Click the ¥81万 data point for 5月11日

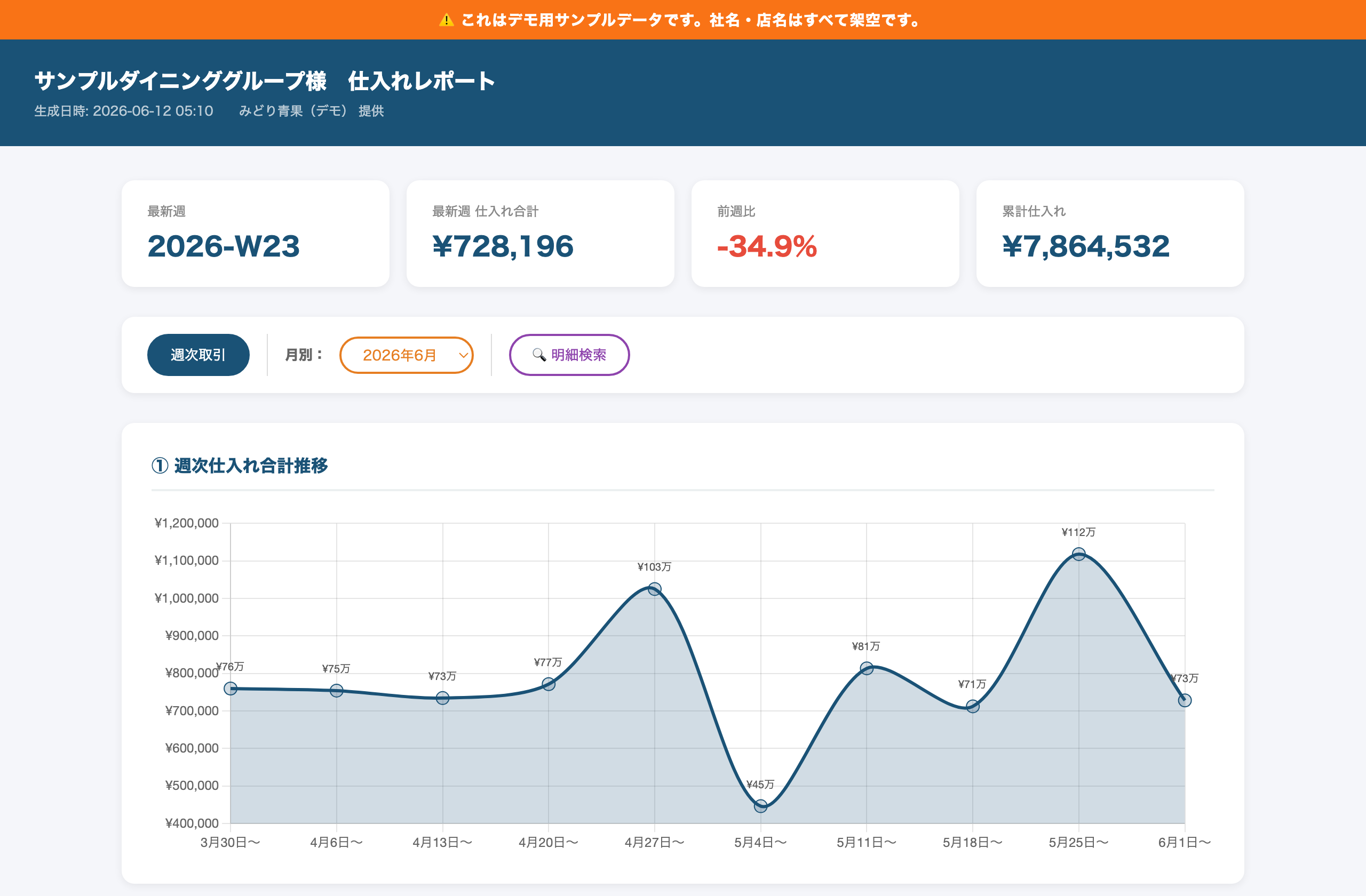pos(867,668)
